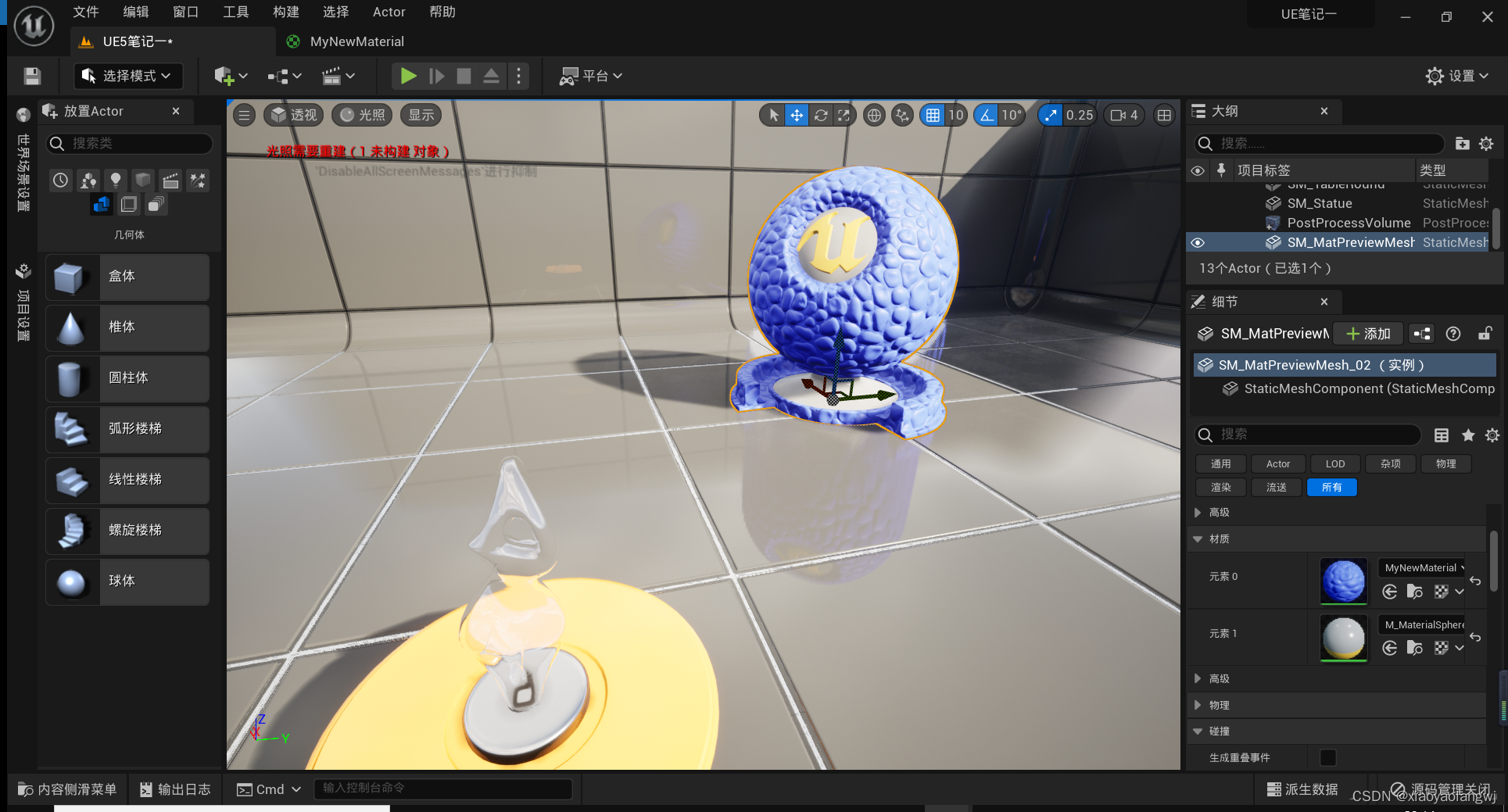Open the 编辑 menu

click(x=136, y=12)
